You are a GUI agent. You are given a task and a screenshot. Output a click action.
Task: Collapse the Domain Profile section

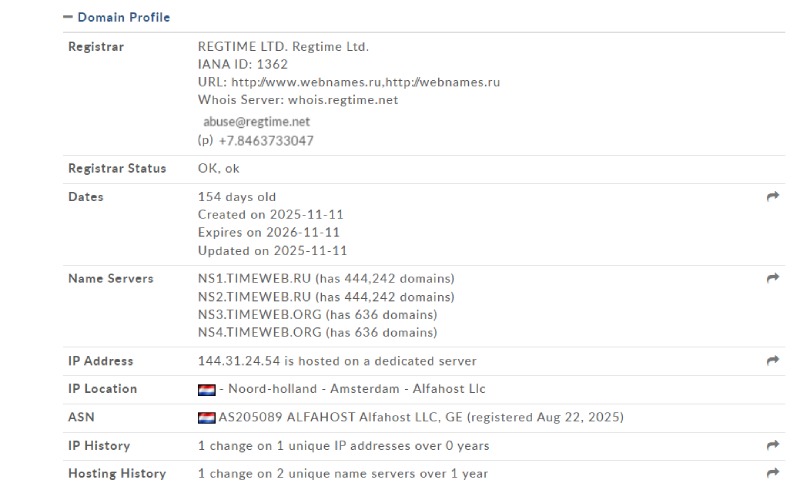(x=68, y=17)
